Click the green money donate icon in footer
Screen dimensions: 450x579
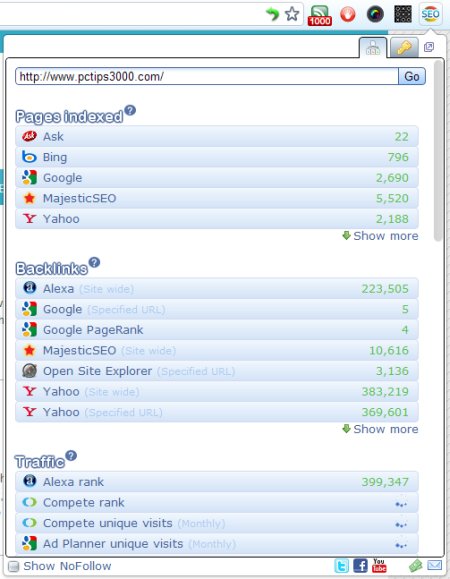coord(416,565)
